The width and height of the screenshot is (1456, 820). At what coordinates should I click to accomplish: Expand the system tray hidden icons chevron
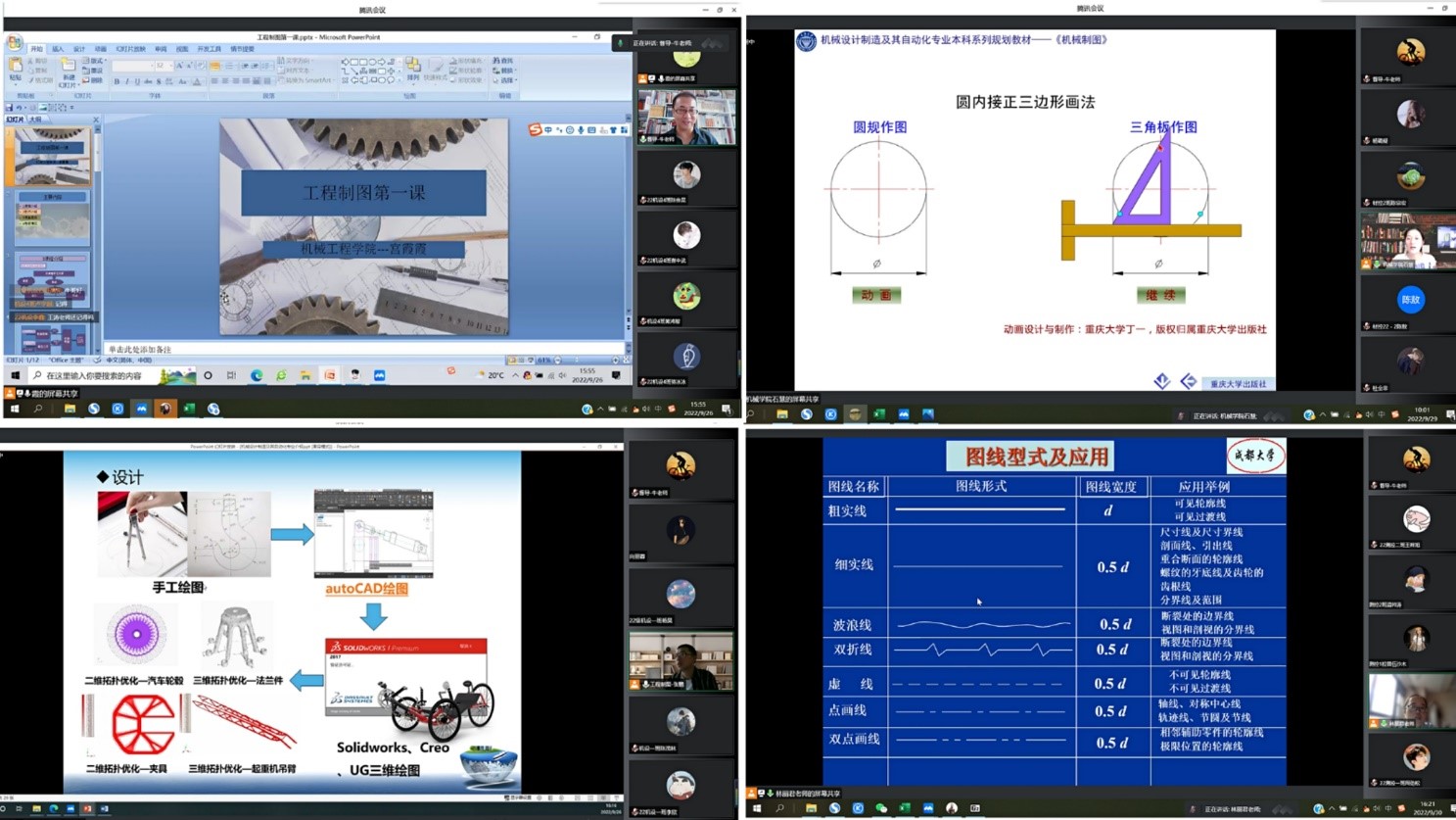[515, 375]
